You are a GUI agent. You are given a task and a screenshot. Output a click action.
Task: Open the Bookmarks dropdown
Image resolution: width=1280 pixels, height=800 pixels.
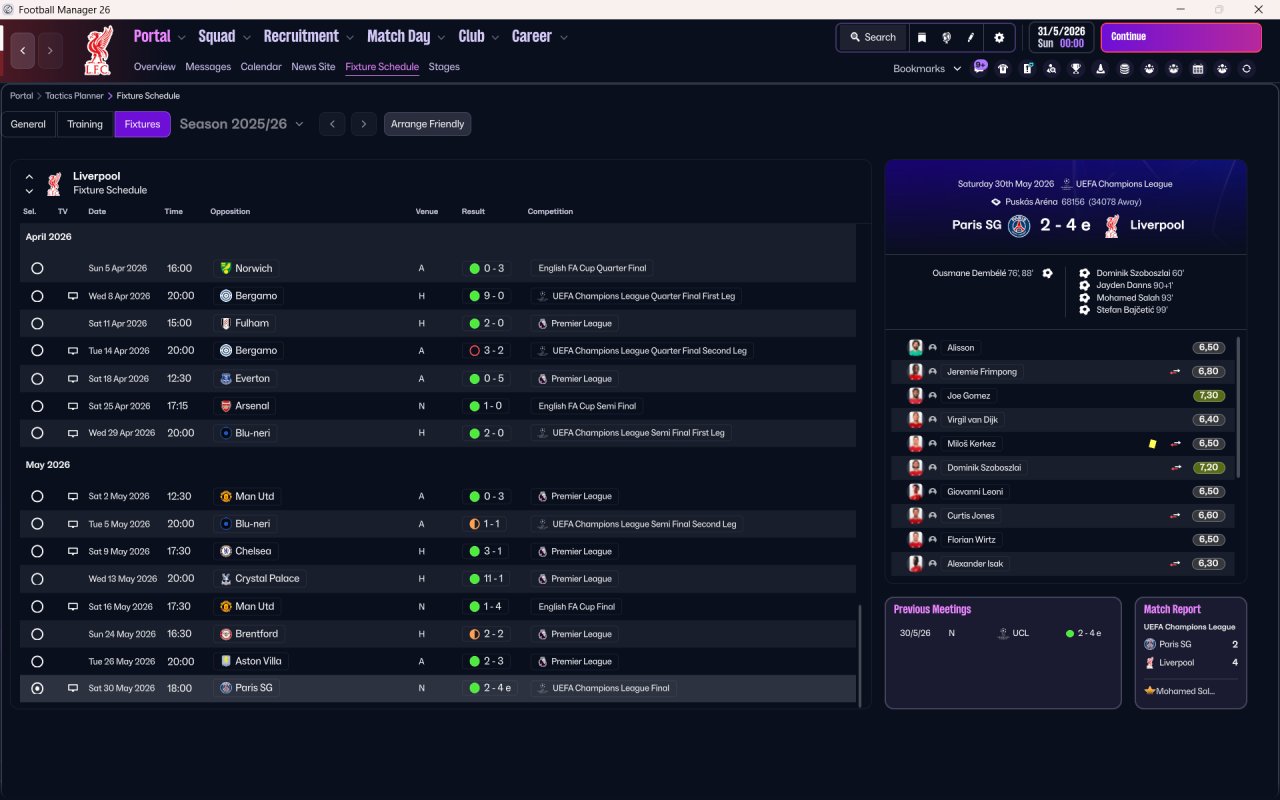[x=927, y=69]
